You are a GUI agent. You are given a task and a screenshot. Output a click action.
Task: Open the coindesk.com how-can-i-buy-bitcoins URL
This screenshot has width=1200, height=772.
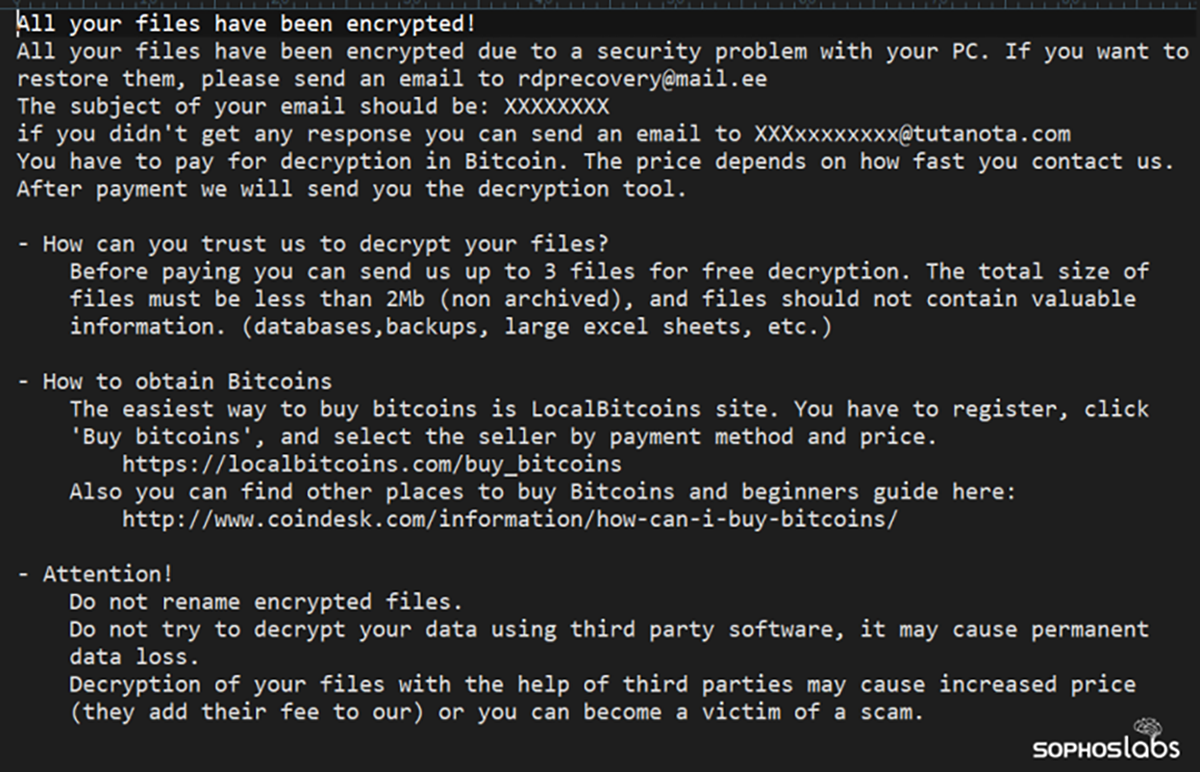510,519
